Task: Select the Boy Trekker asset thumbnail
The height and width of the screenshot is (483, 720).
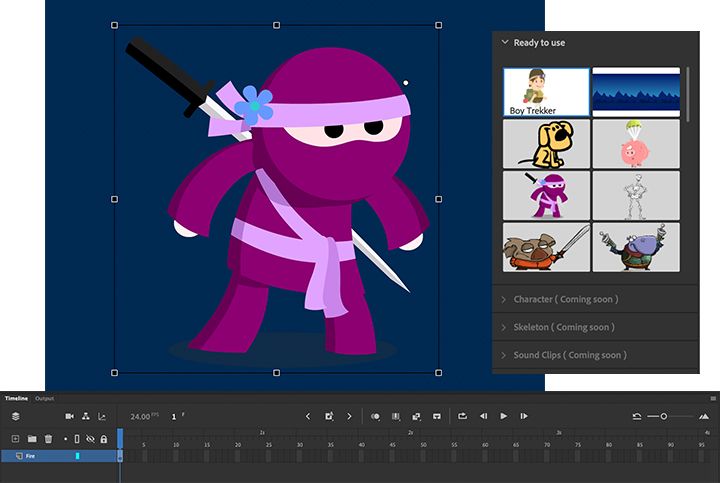Action: (x=546, y=92)
